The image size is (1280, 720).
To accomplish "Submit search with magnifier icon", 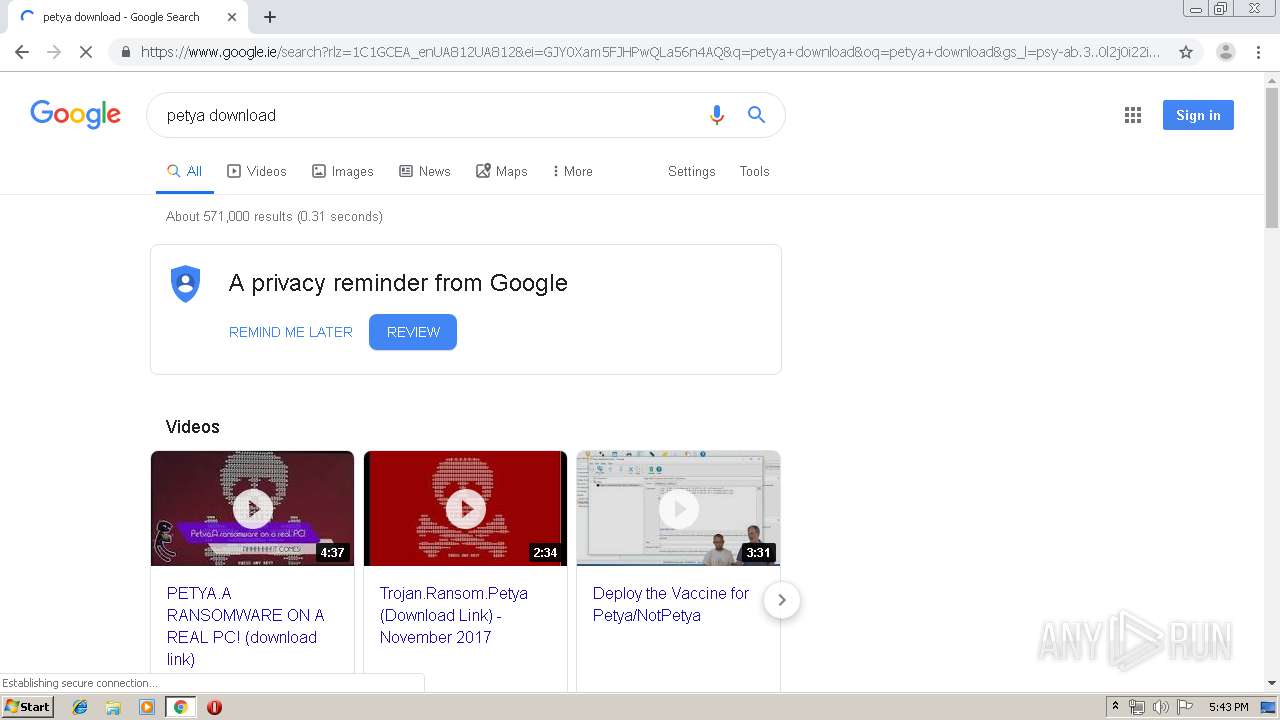I will tap(757, 115).
